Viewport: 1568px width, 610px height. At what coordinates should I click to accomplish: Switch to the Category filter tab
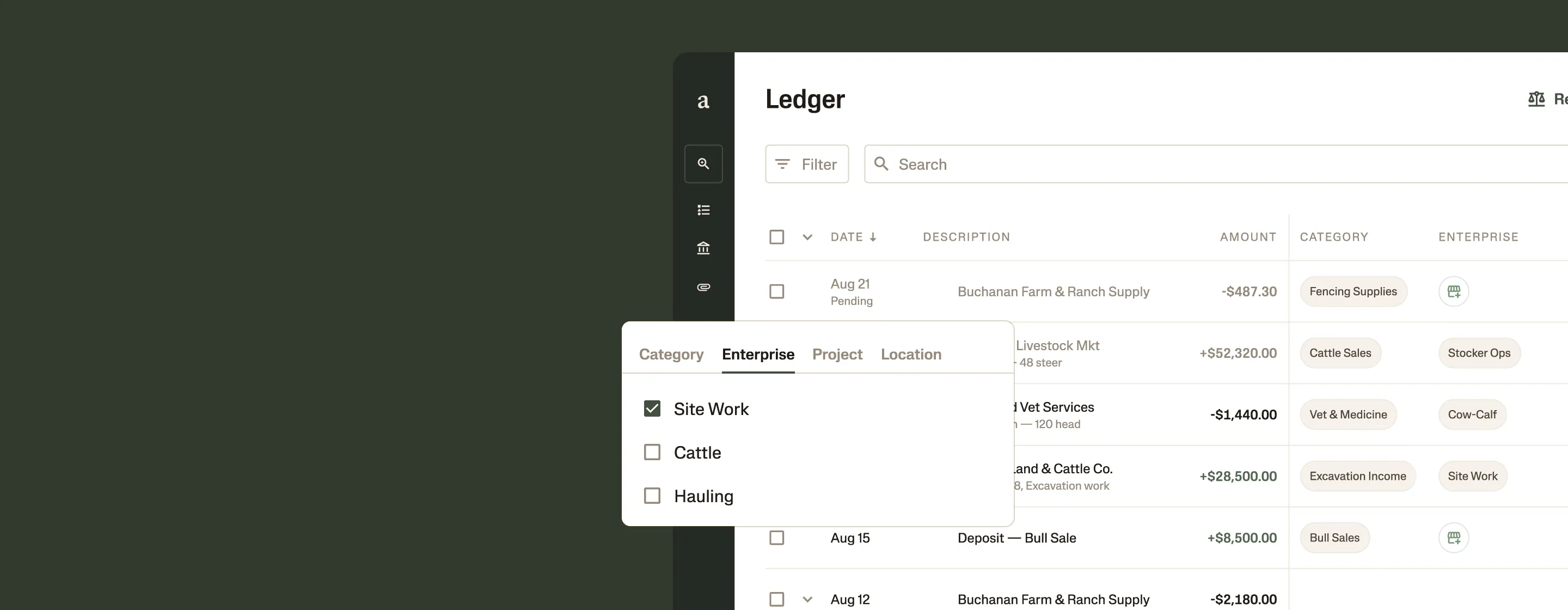point(671,355)
